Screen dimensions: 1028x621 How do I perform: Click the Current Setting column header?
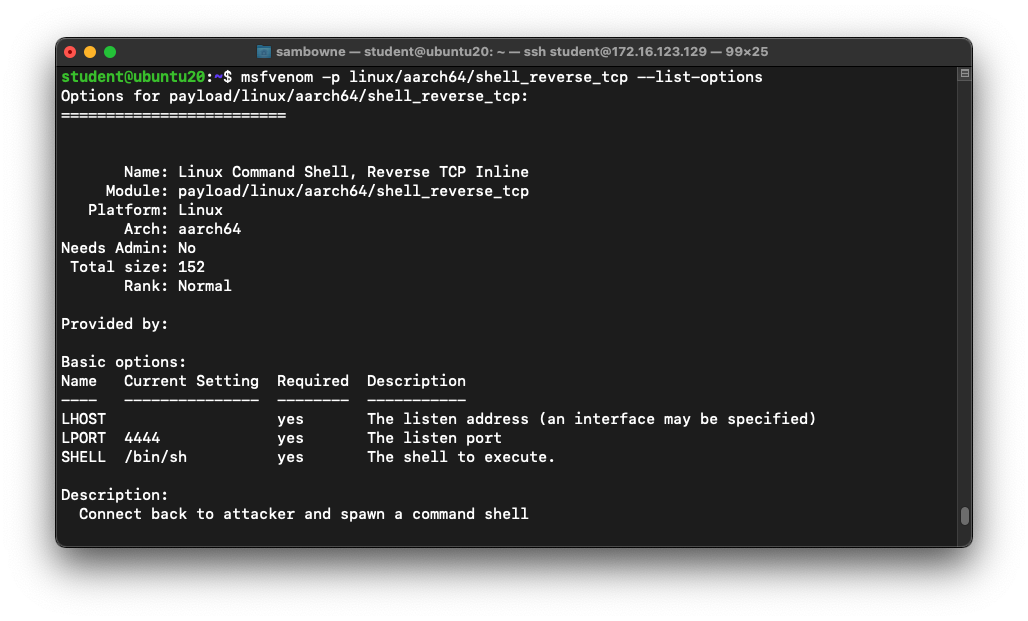click(191, 381)
